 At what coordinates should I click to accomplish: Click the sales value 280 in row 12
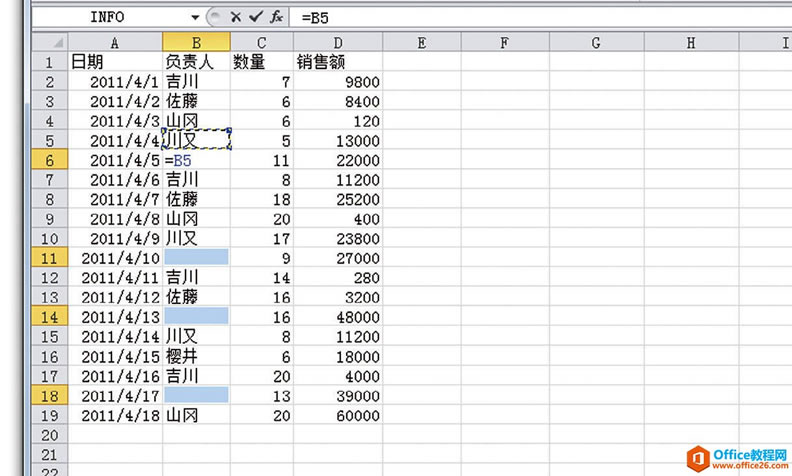point(338,277)
